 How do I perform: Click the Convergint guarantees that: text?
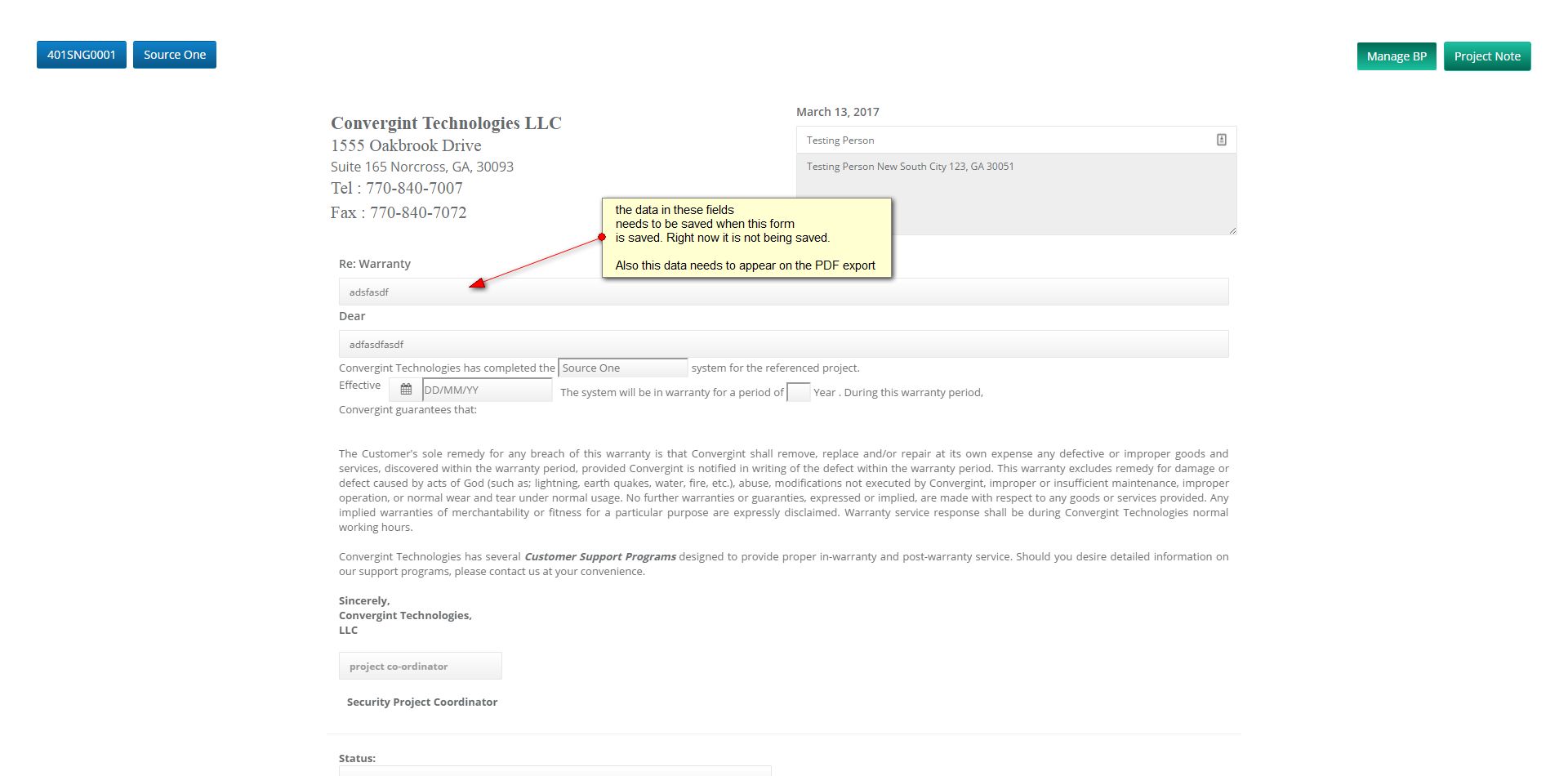[408, 409]
